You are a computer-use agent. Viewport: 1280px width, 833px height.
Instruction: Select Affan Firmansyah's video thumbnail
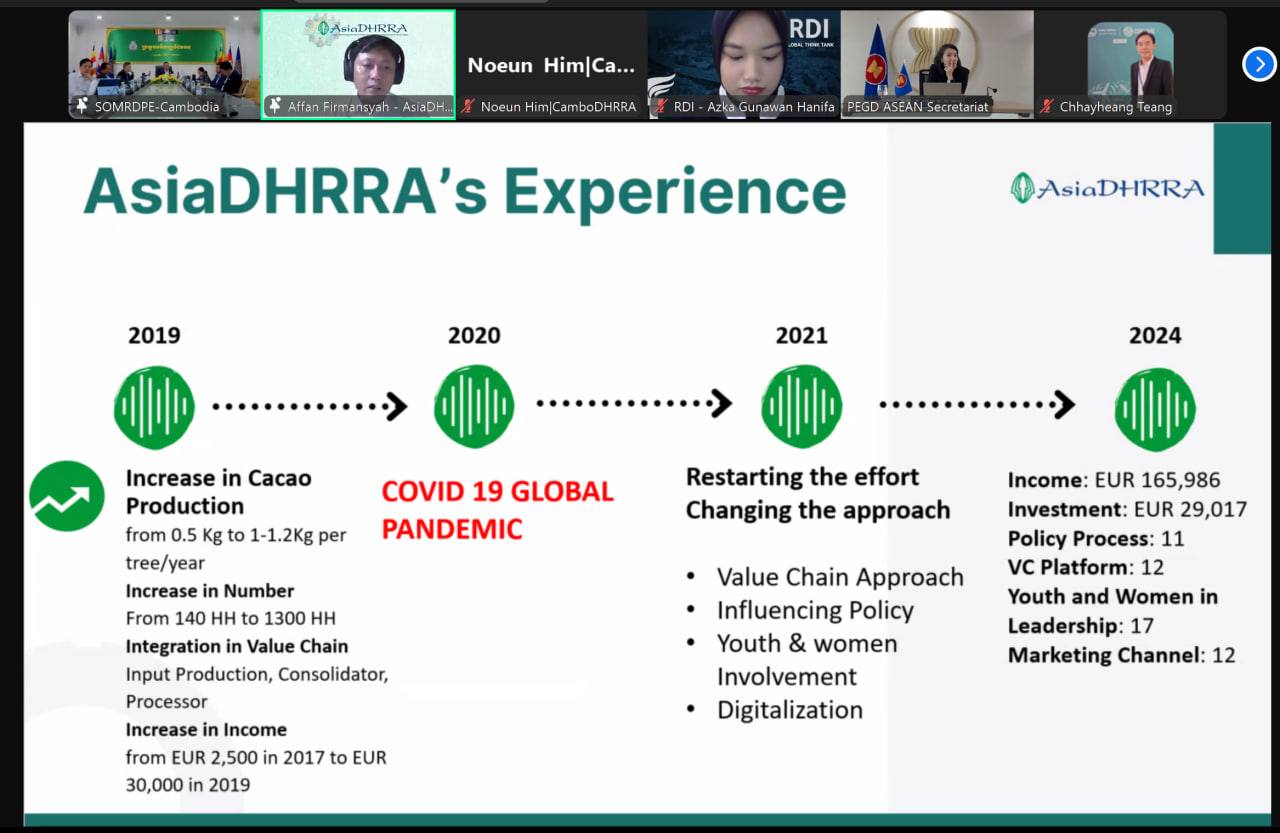pyautogui.click(x=358, y=65)
